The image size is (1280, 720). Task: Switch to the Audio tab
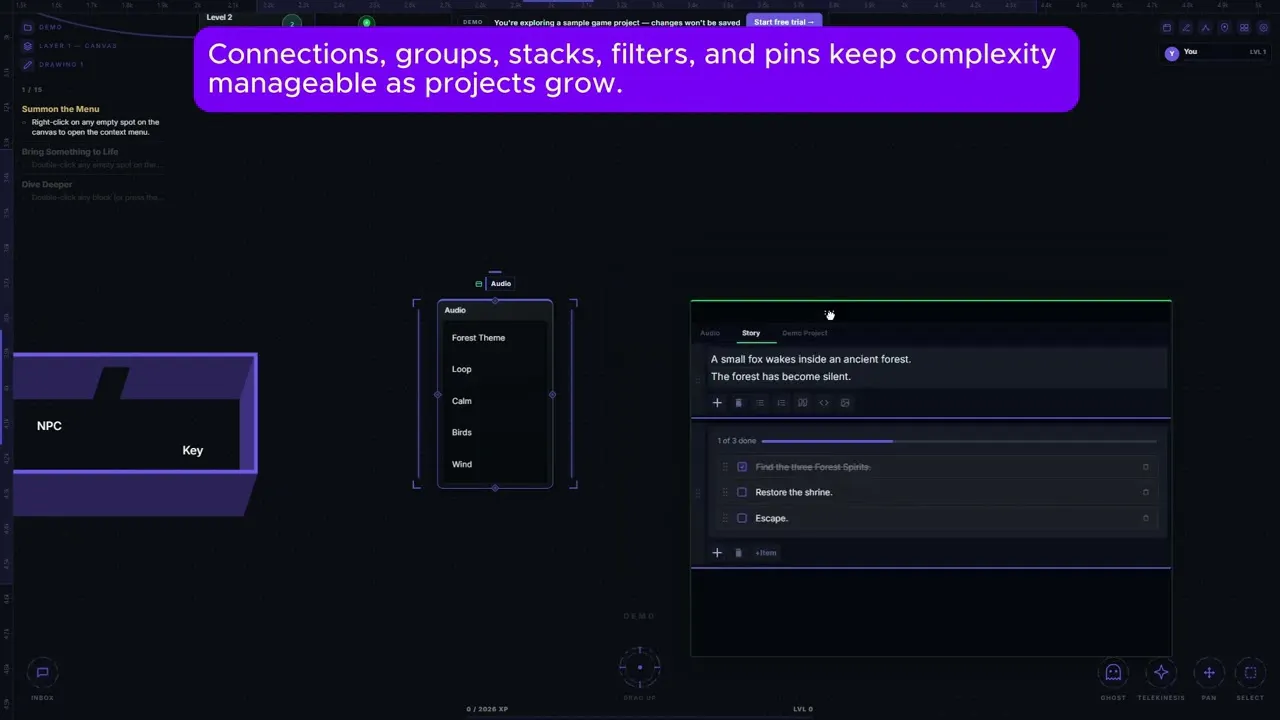pos(710,333)
